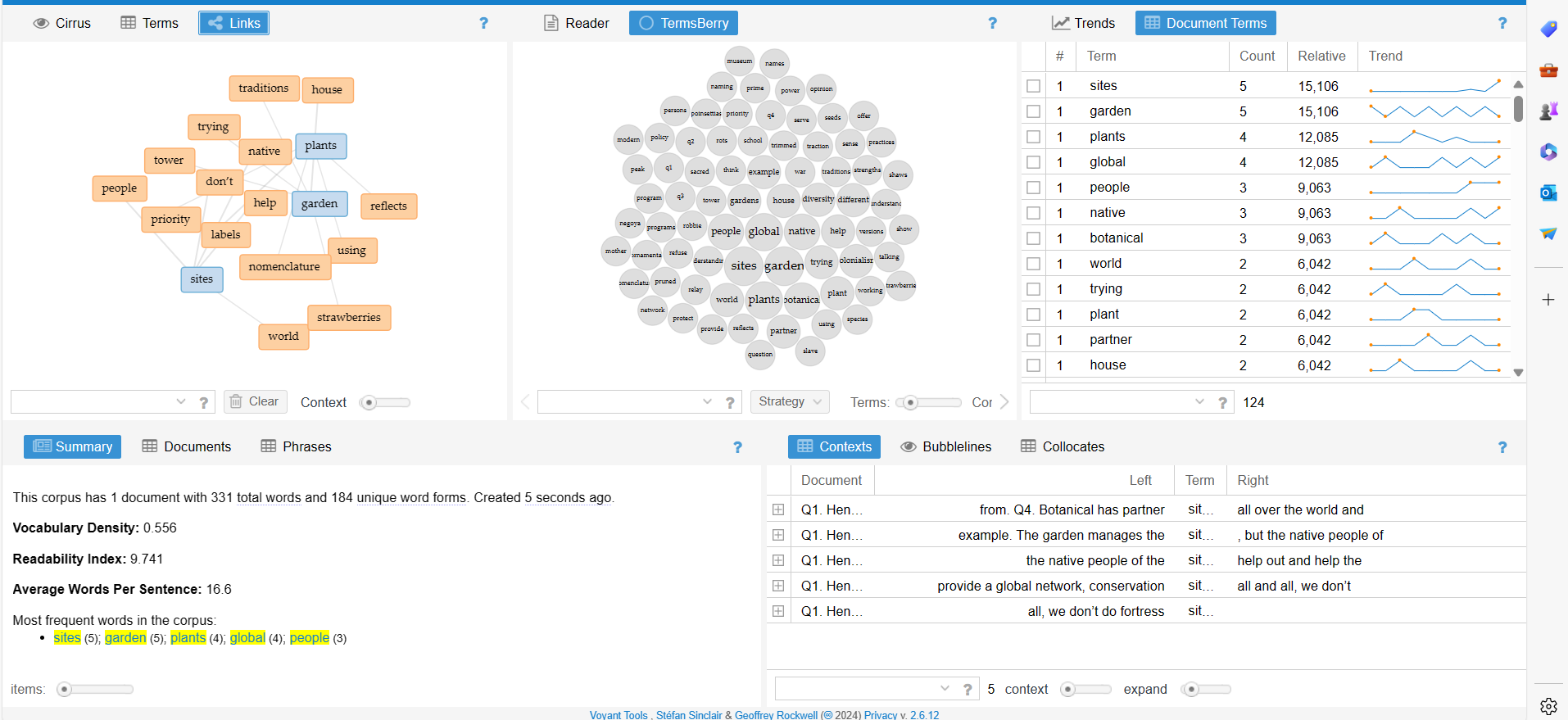Click the garden bubble in TermsBerry
Image resolution: width=1568 pixels, height=720 pixels.
784,265
